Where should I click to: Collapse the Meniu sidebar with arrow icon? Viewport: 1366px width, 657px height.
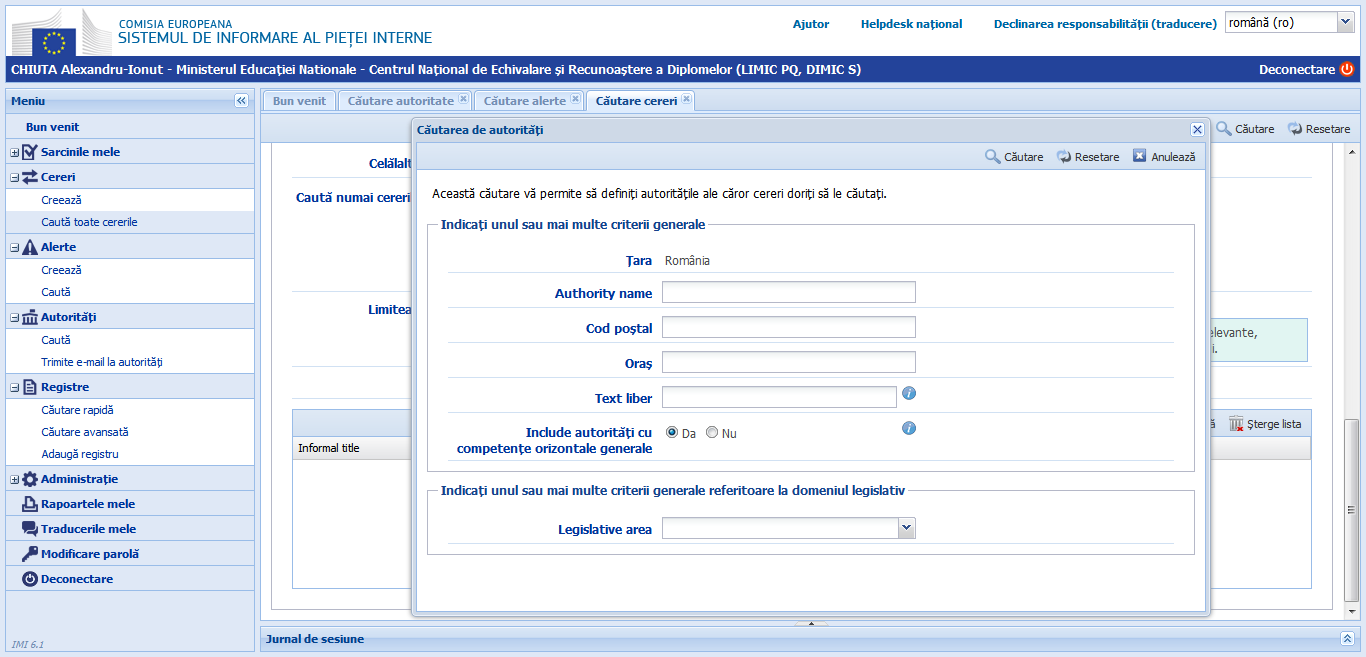coord(241,101)
